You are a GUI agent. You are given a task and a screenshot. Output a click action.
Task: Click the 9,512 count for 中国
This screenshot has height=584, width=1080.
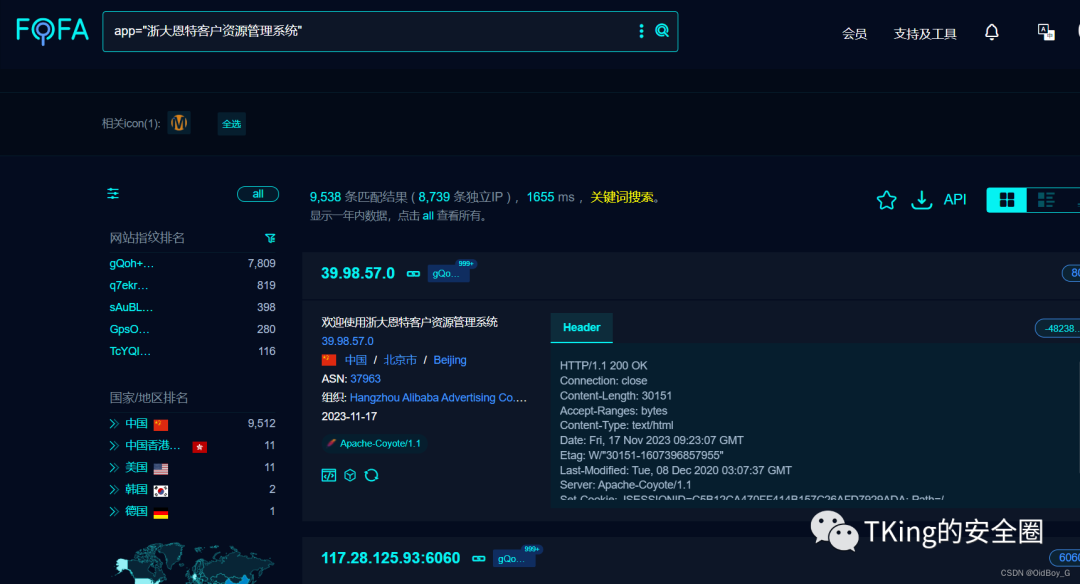[262, 424]
